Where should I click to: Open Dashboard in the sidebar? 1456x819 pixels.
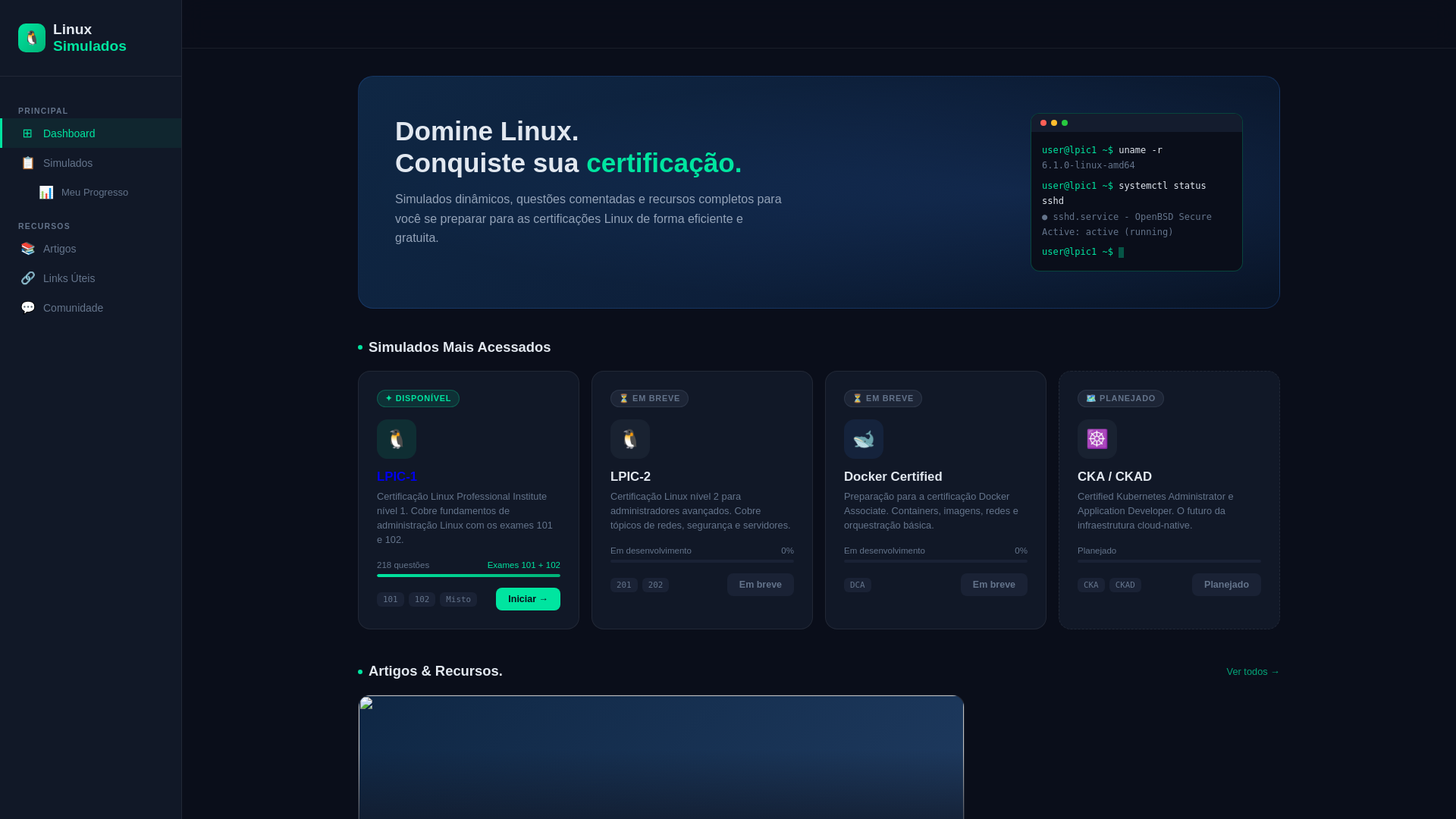click(x=91, y=133)
